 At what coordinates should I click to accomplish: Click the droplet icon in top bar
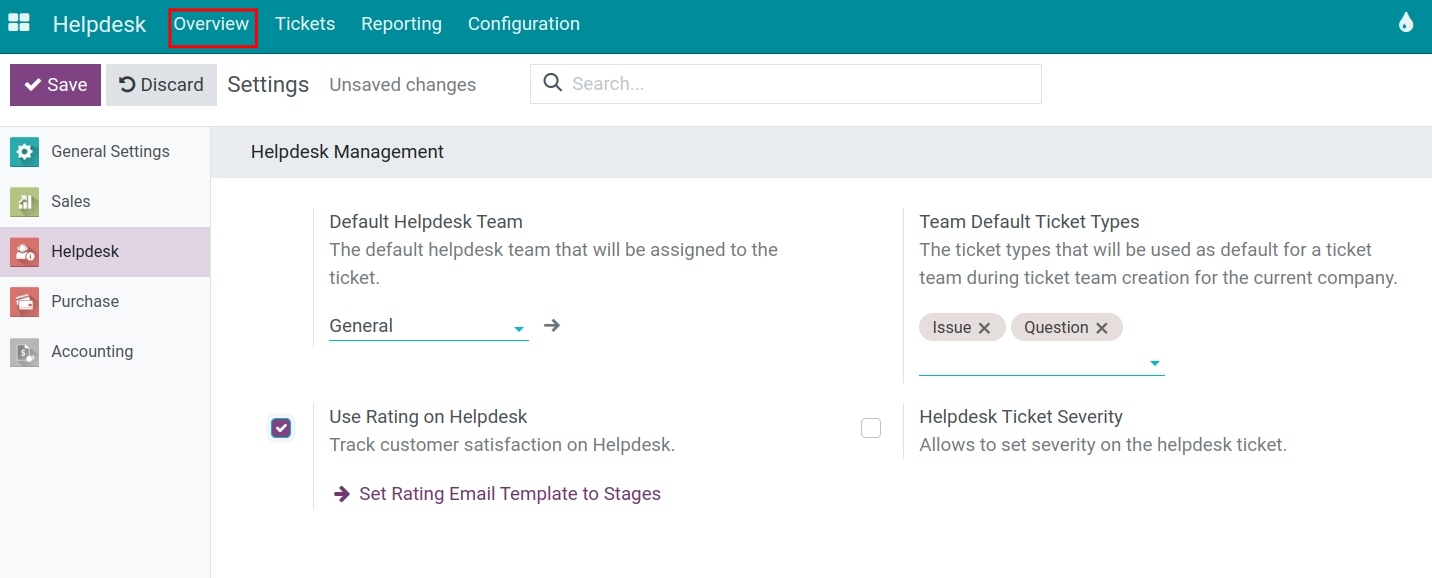[x=1406, y=22]
